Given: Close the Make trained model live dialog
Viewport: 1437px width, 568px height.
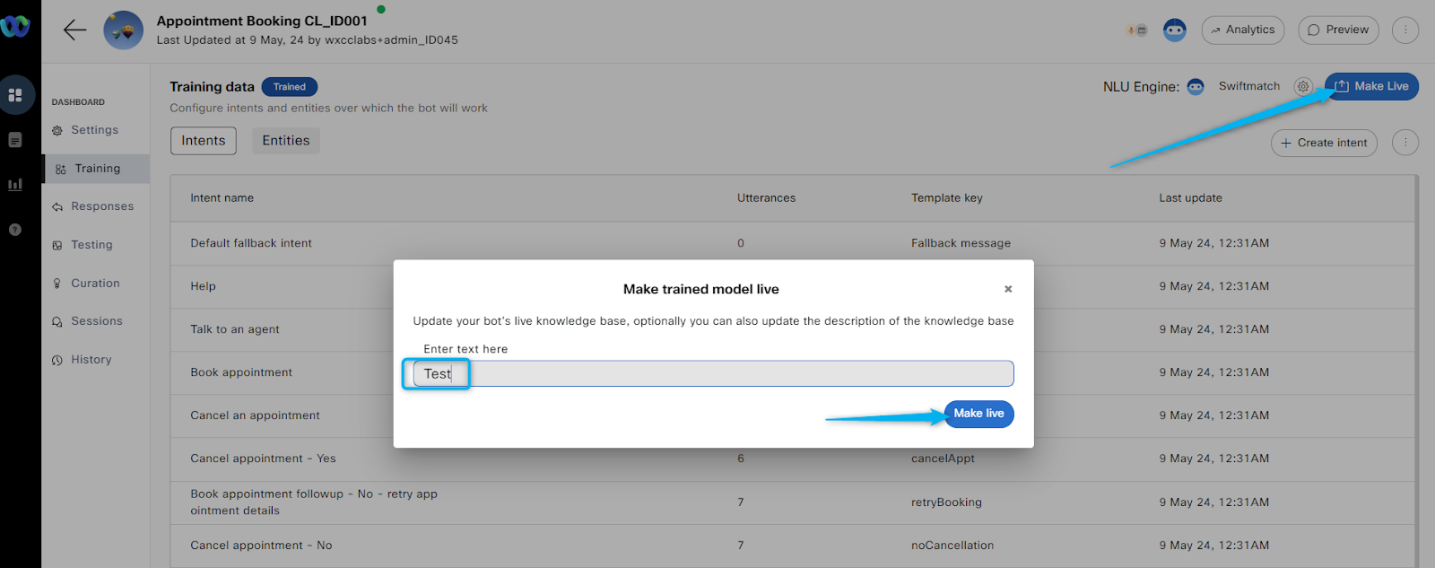Looking at the screenshot, I should coord(1008,289).
